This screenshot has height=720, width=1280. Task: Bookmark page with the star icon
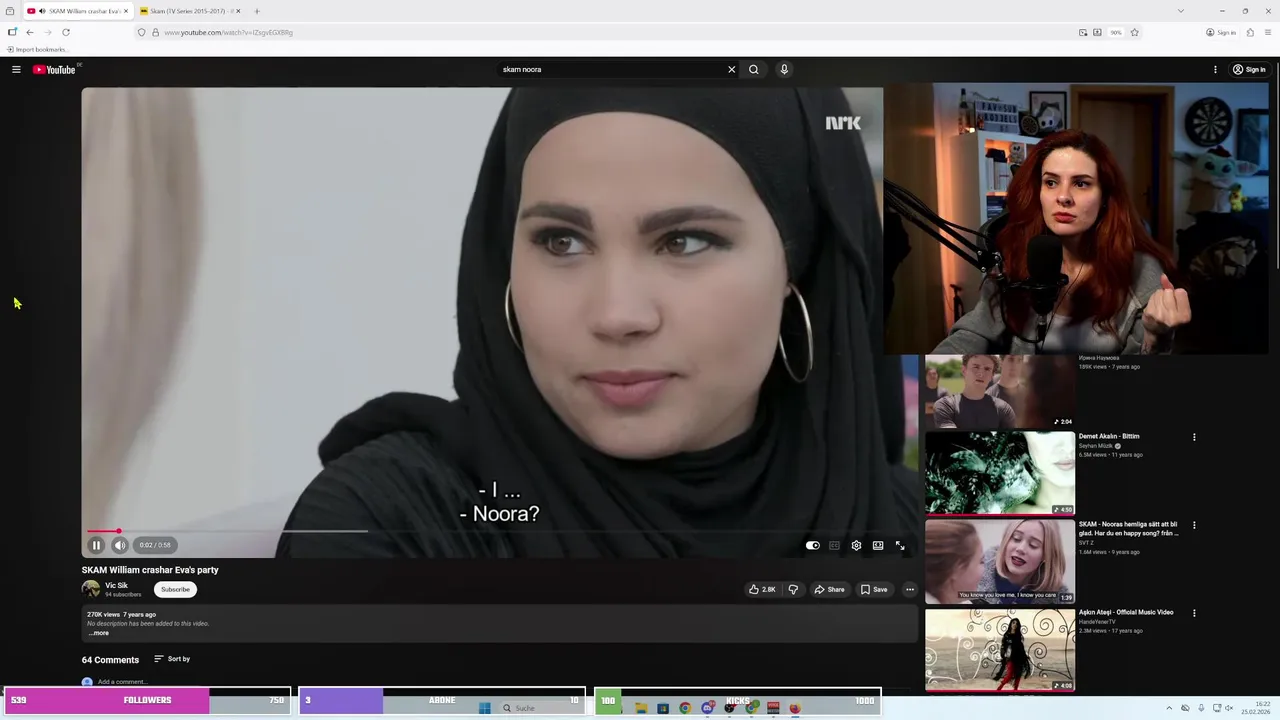tap(1134, 32)
